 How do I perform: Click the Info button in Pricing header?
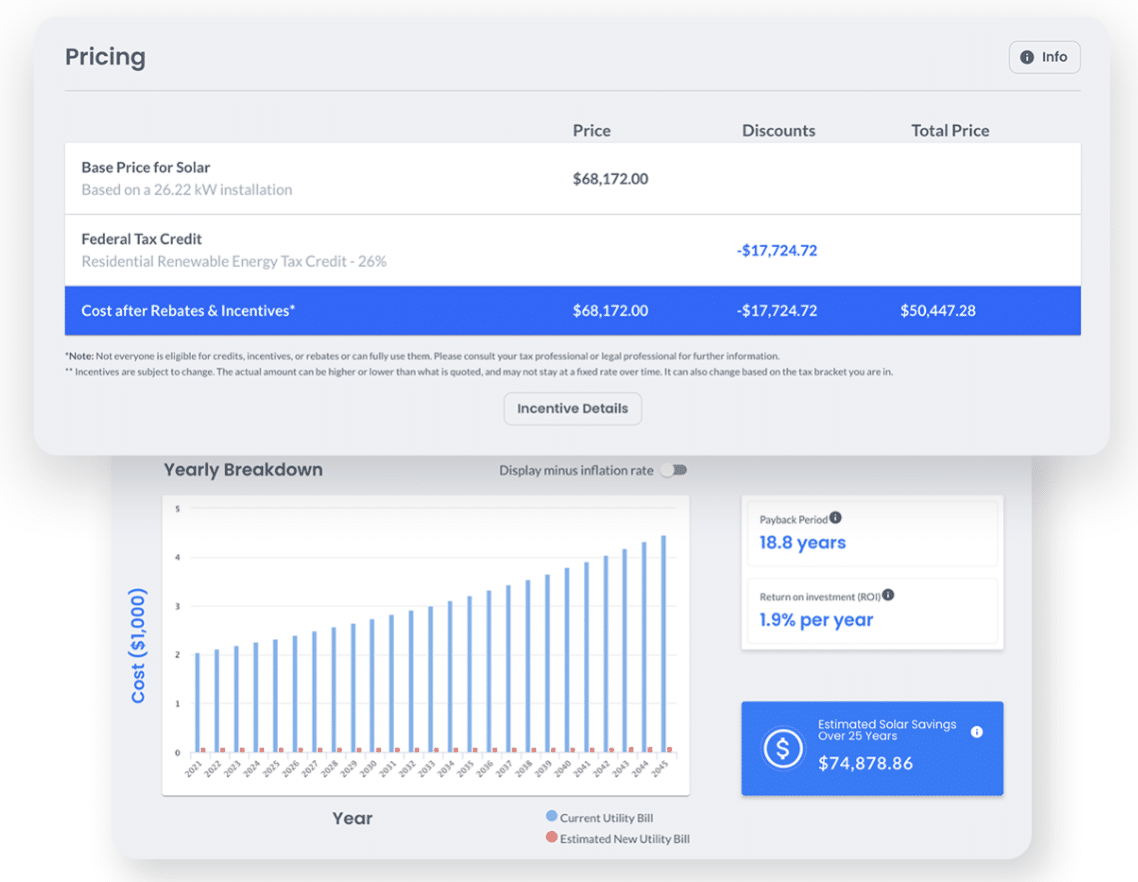click(x=1044, y=57)
